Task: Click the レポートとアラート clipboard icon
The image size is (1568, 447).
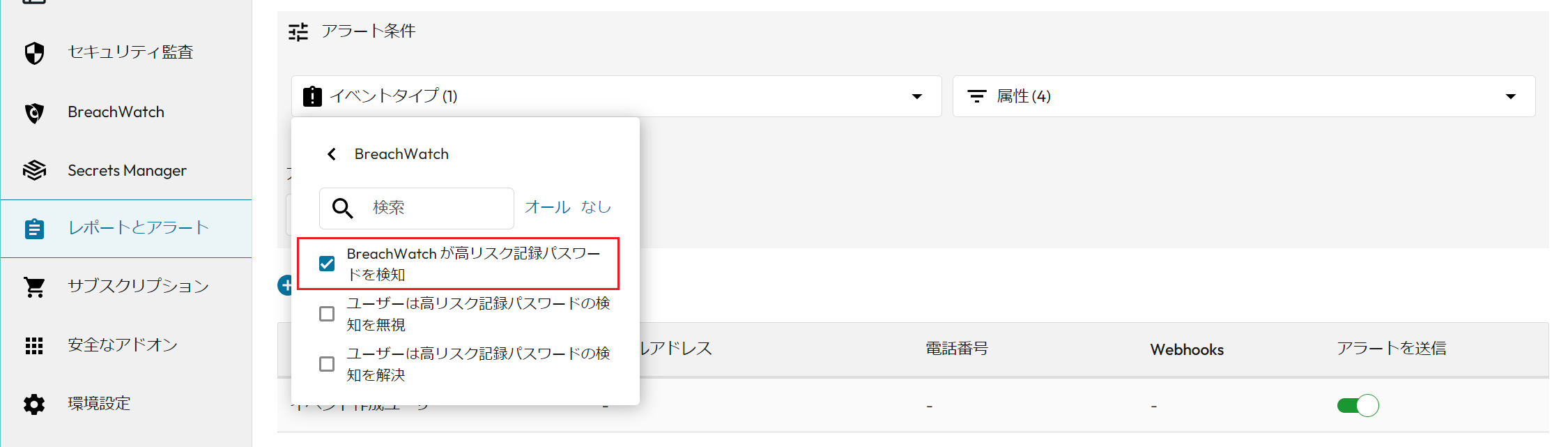Action: coord(34,229)
